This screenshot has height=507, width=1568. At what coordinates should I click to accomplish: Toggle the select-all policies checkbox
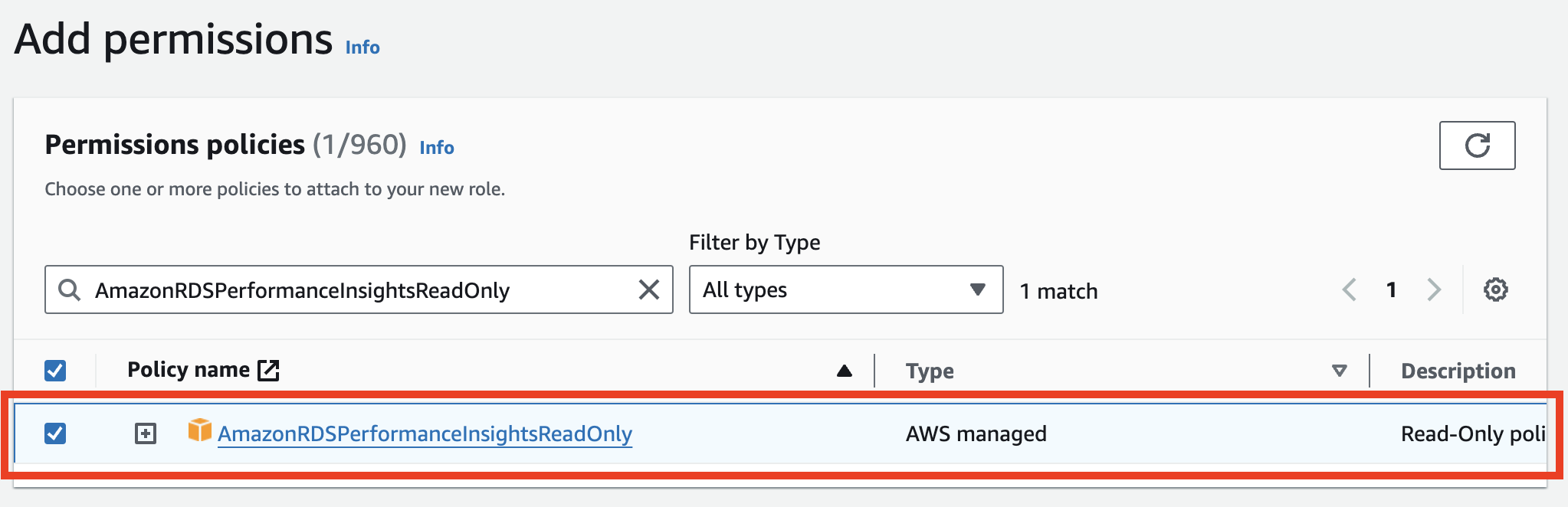(55, 371)
